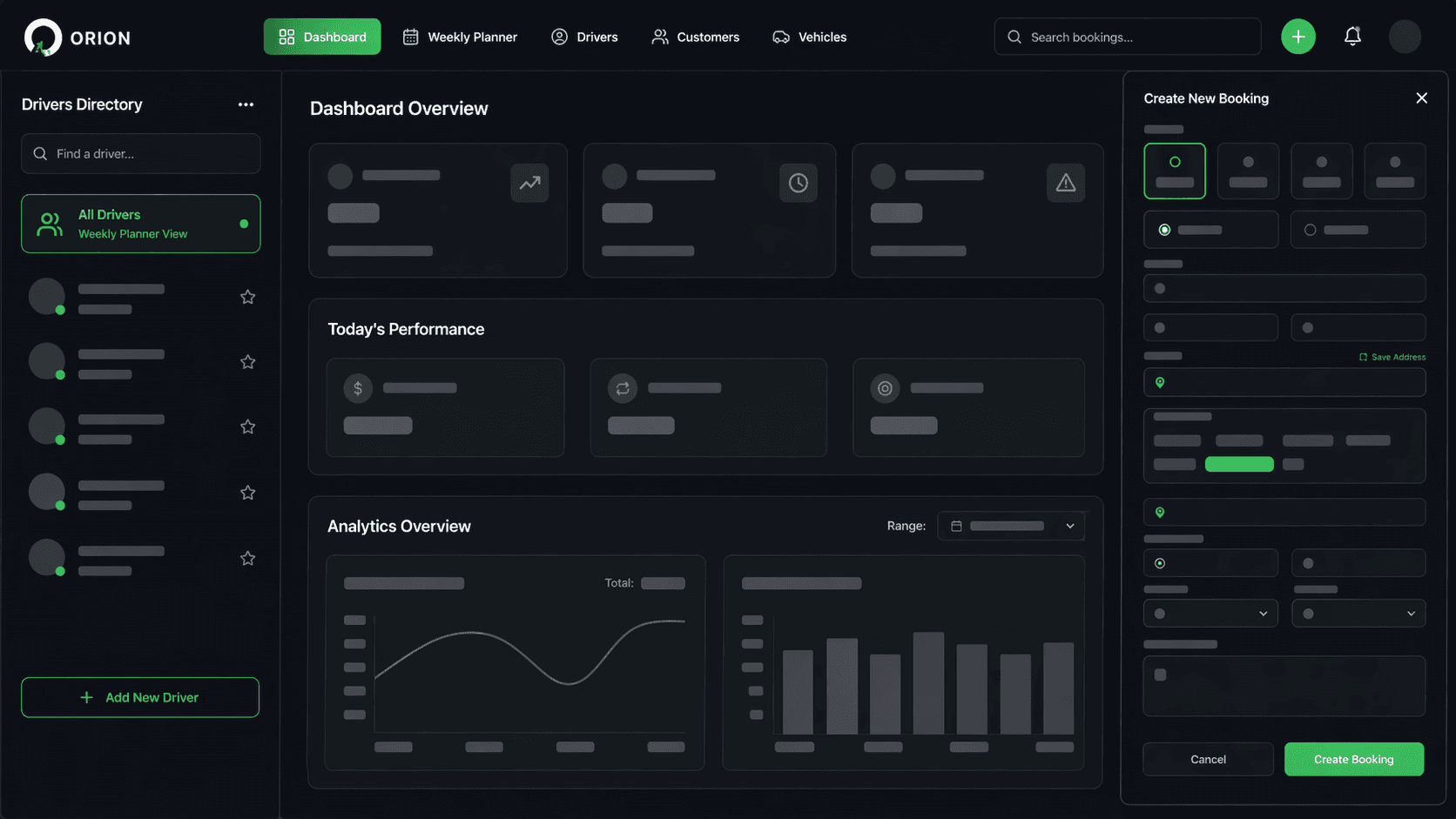Click the Save Address link
Image resolution: width=1456 pixels, height=819 pixels.
tap(1392, 357)
